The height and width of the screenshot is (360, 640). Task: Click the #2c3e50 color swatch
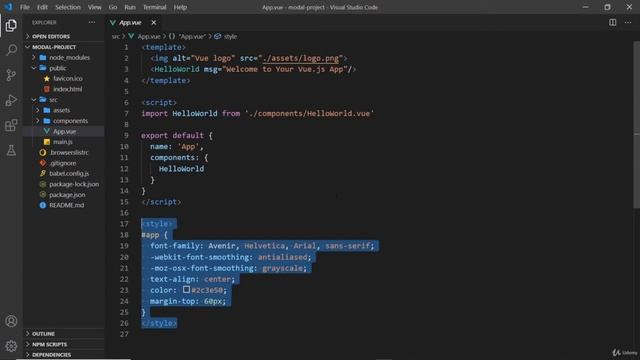coord(186,289)
